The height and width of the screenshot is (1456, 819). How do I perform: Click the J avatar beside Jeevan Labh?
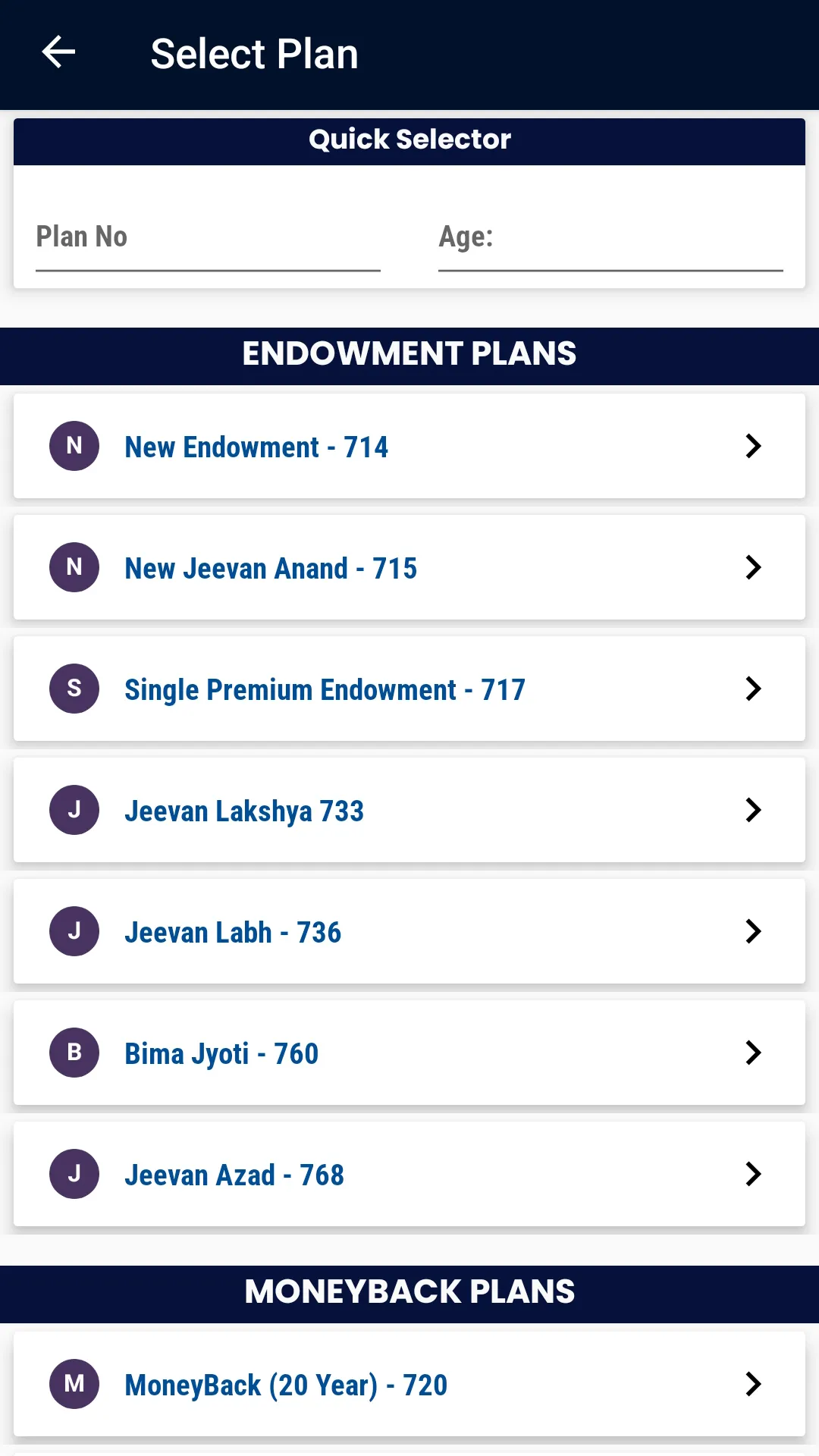coord(74,931)
